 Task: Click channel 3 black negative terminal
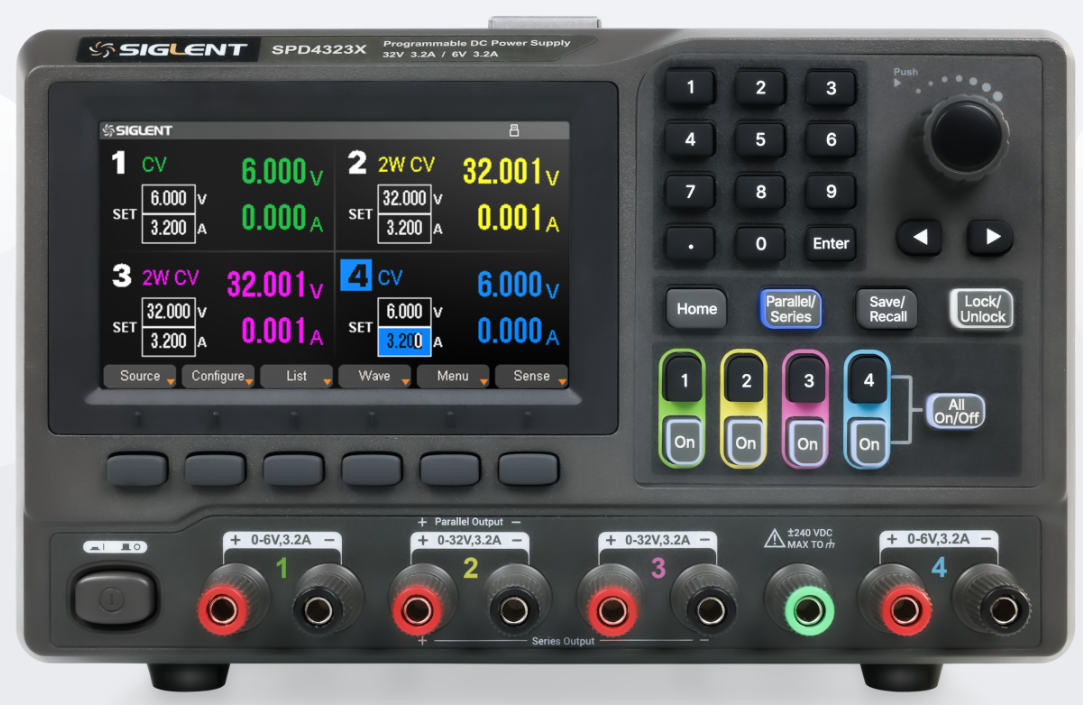pos(710,610)
